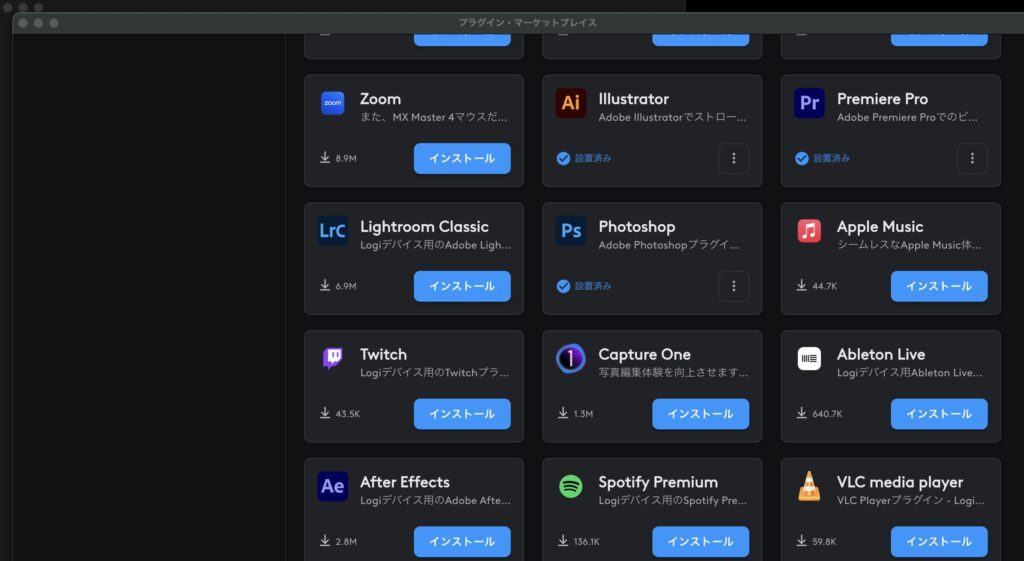
Task: Click the Zoom app icon
Action: click(x=332, y=103)
